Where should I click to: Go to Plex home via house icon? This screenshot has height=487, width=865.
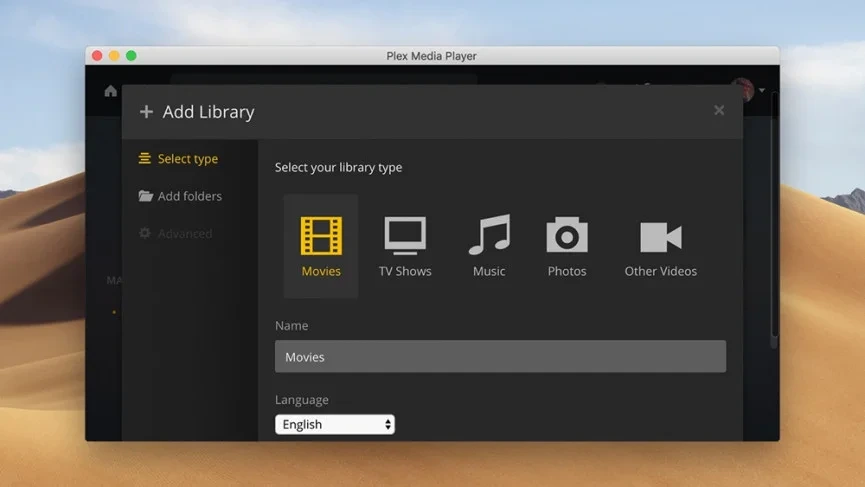point(110,91)
